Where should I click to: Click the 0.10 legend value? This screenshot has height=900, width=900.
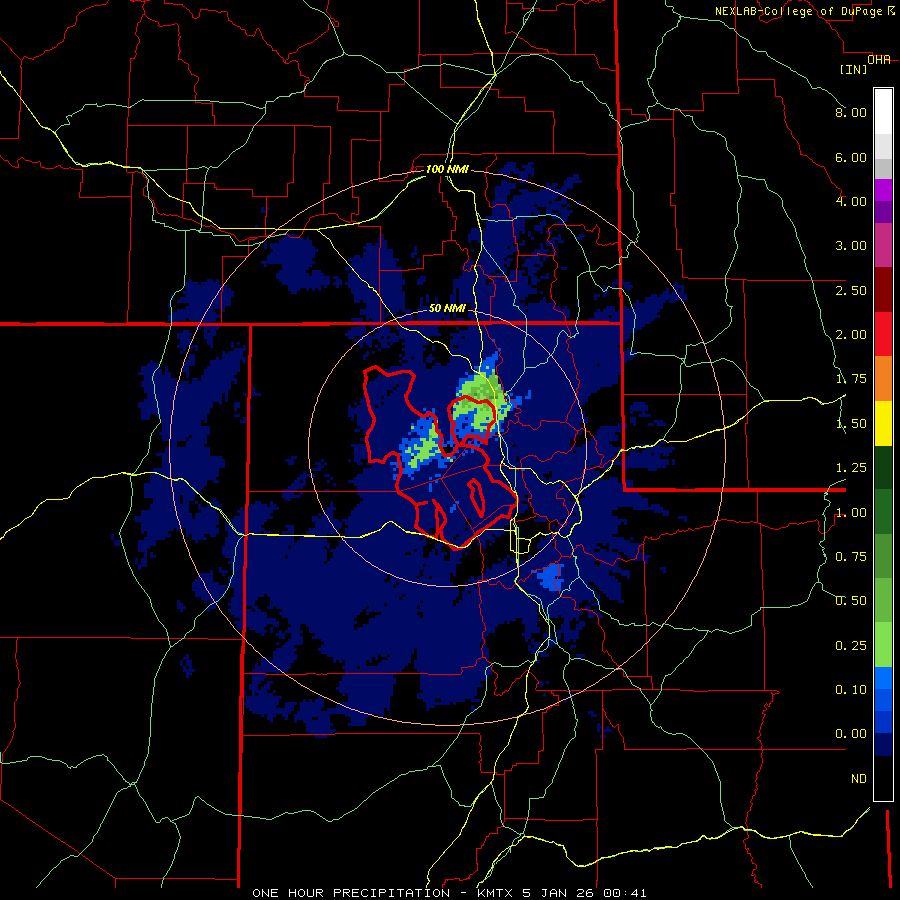pyautogui.click(x=851, y=690)
